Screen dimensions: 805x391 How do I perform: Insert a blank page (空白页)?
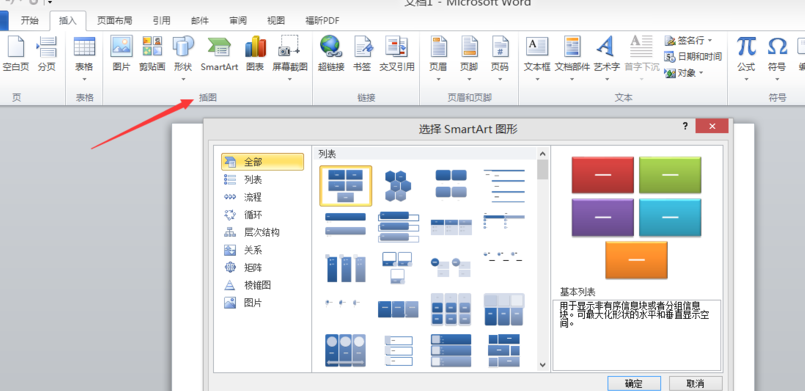[15, 54]
